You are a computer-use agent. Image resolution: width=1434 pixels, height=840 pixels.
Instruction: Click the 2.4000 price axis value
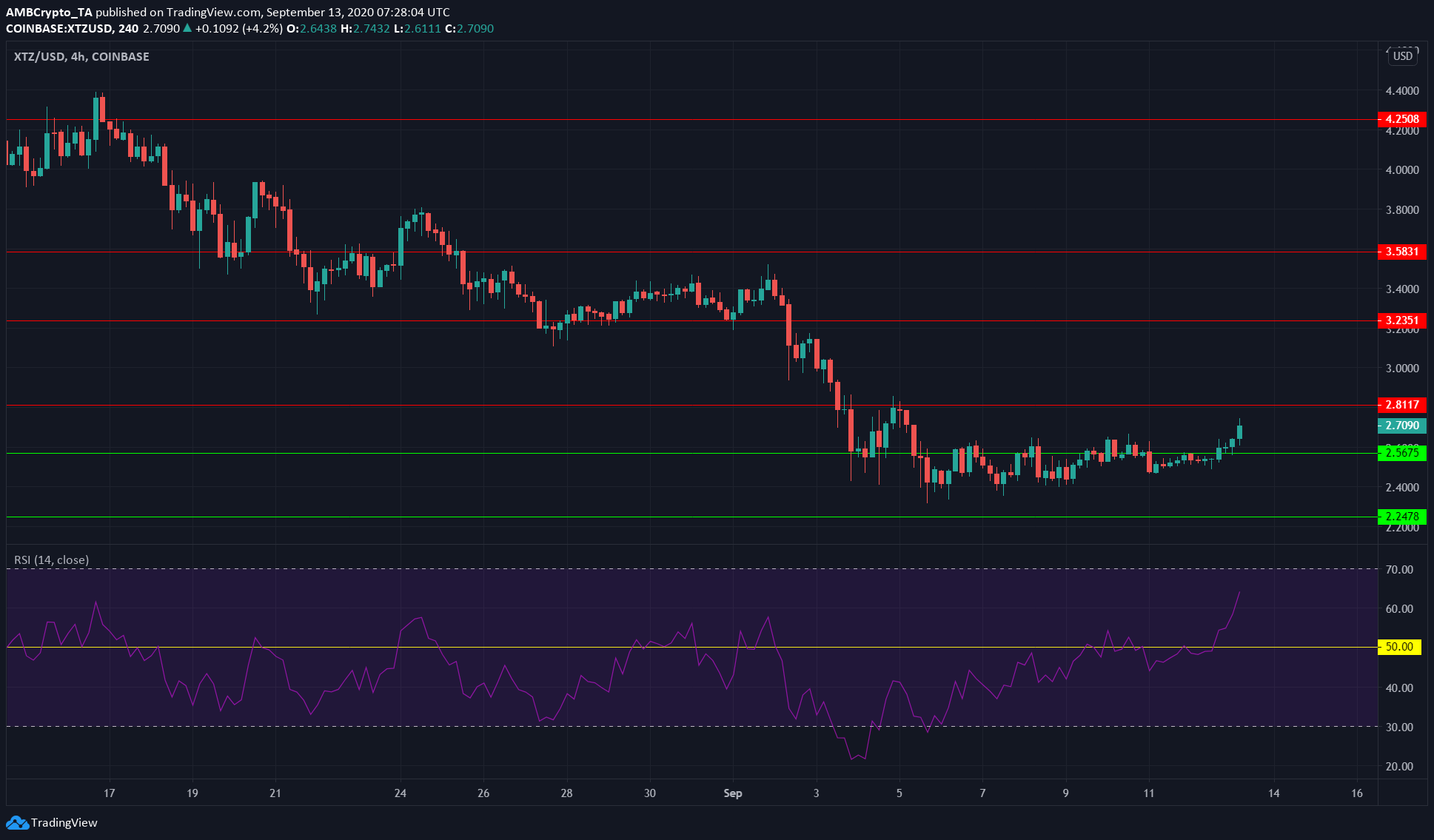(1402, 488)
